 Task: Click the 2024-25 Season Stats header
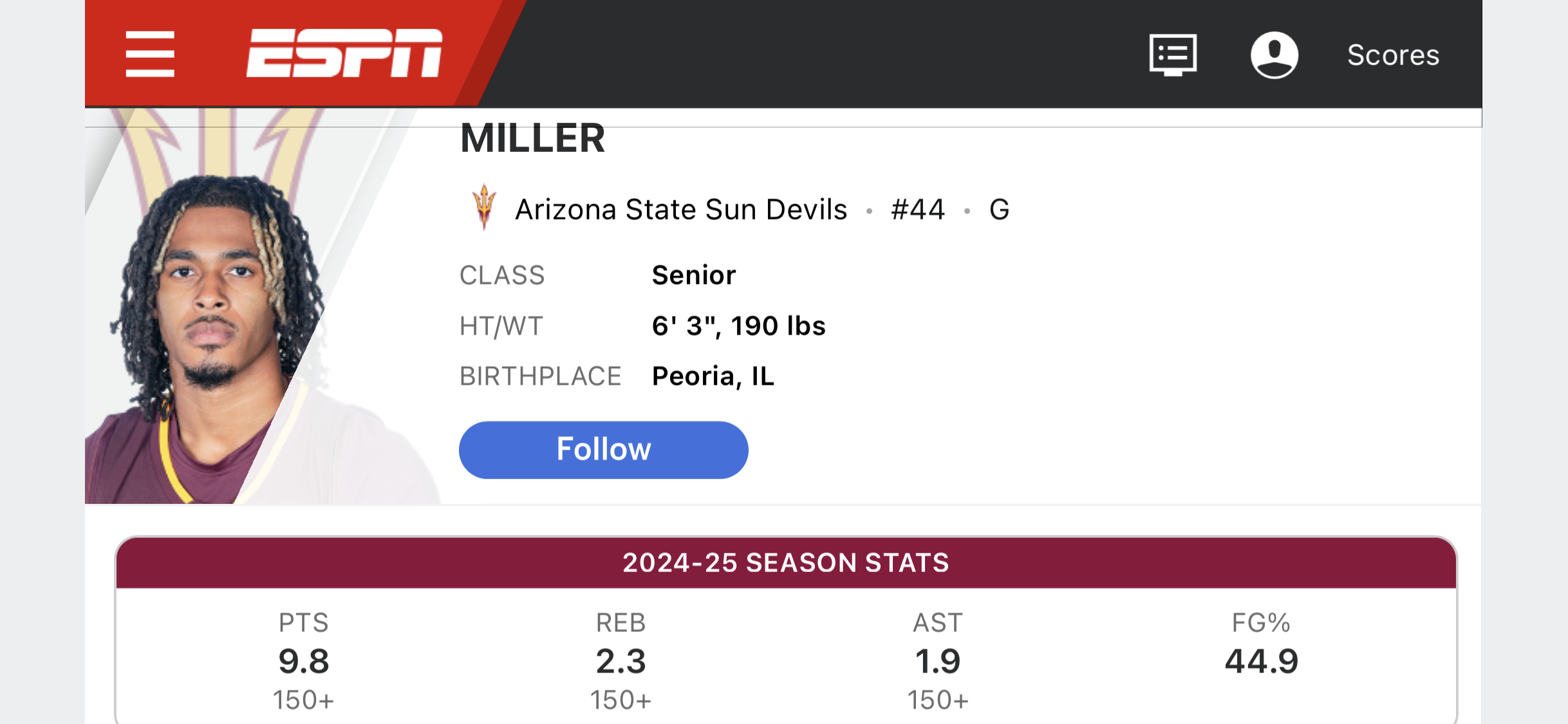pyautogui.click(x=785, y=563)
